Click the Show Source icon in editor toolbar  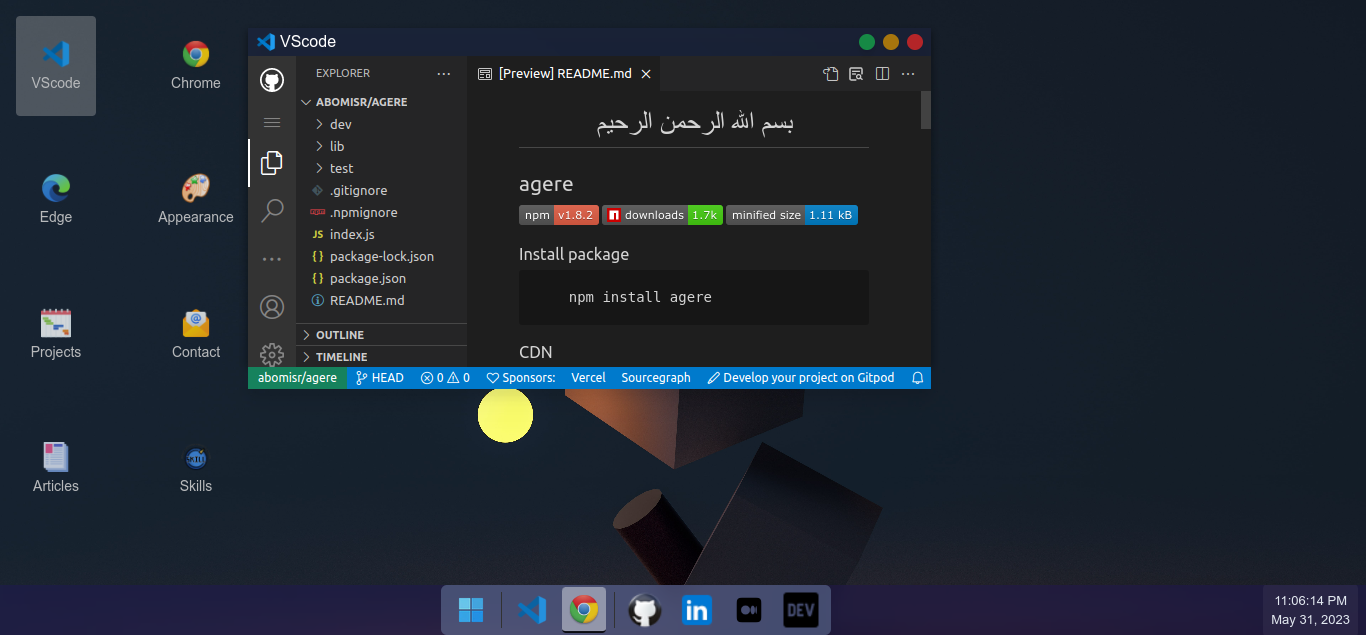coord(830,73)
